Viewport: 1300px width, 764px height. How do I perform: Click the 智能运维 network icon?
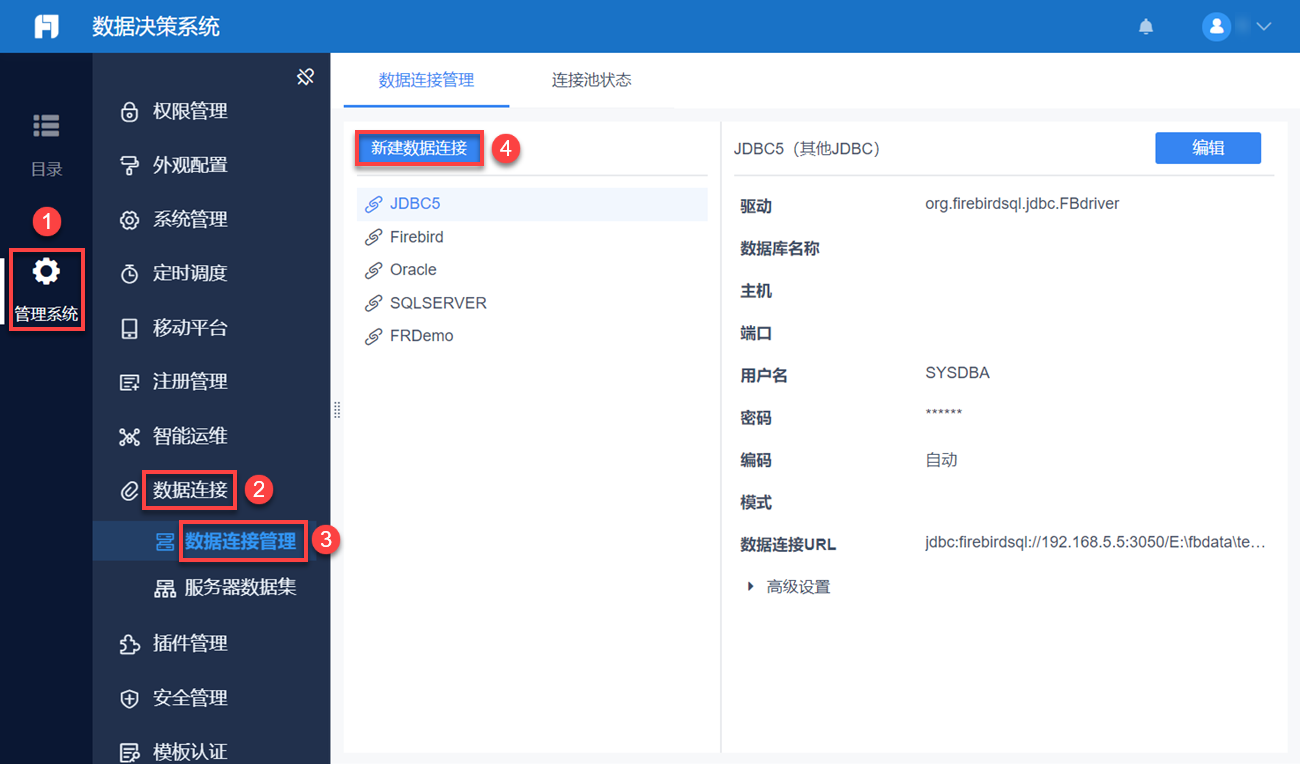[129, 437]
